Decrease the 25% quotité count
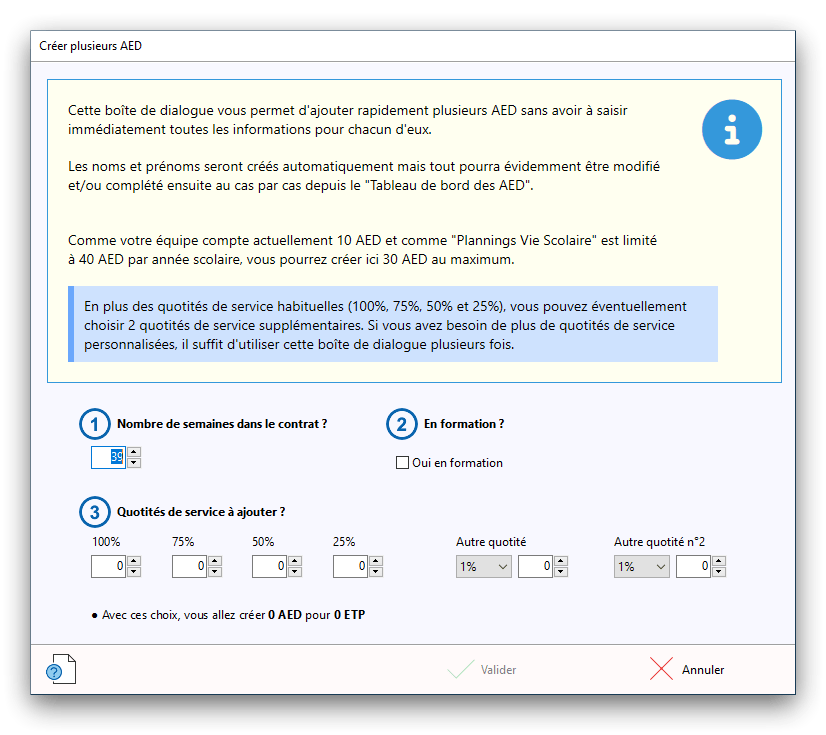Viewport: 826px width, 735px height. 377,572
